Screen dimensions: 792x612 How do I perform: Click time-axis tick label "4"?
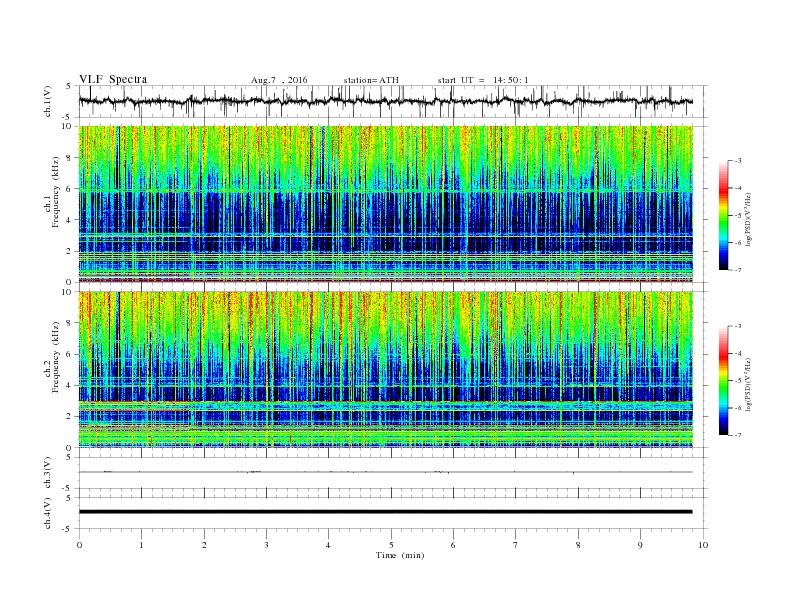[x=328, y=545]
